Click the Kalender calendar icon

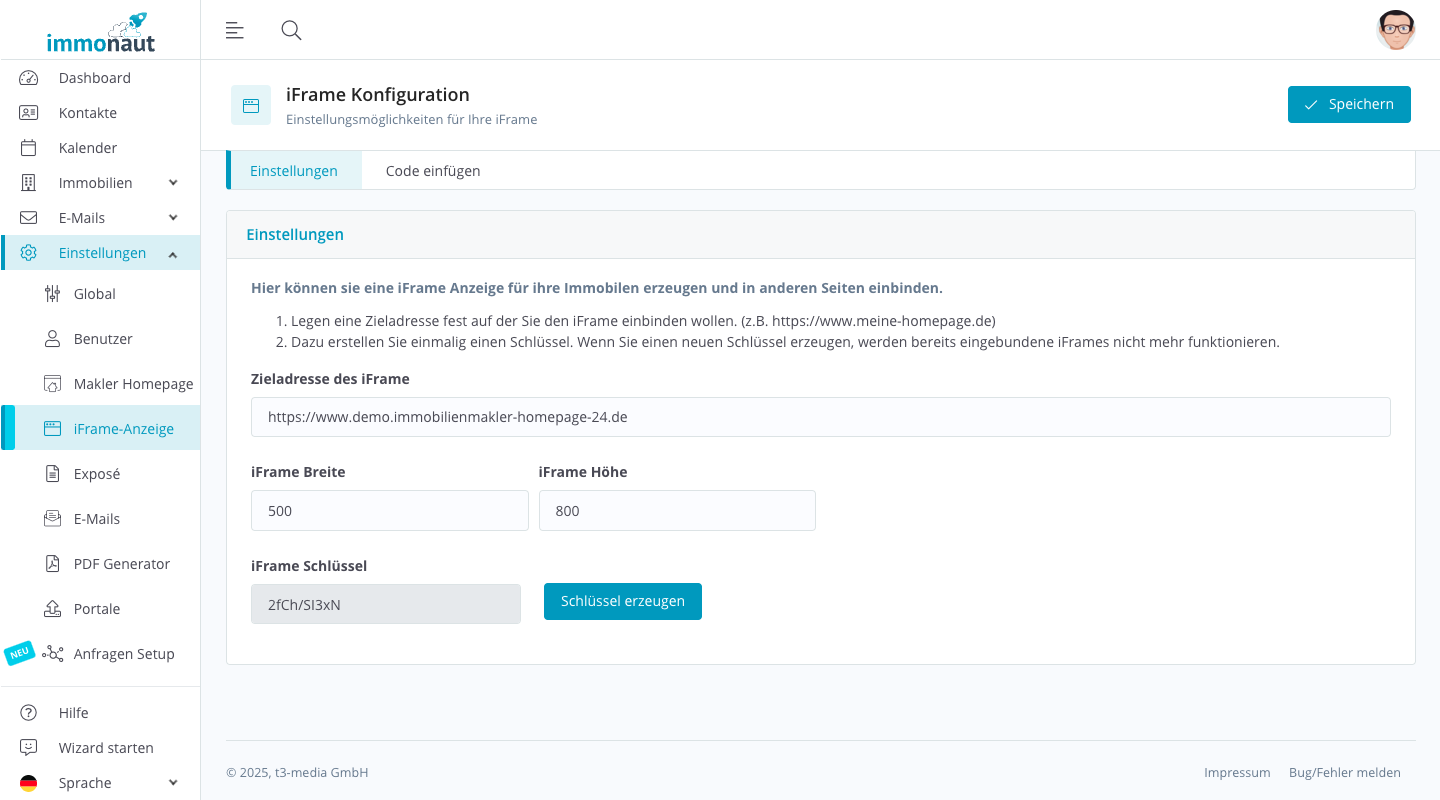coord(28,148)
